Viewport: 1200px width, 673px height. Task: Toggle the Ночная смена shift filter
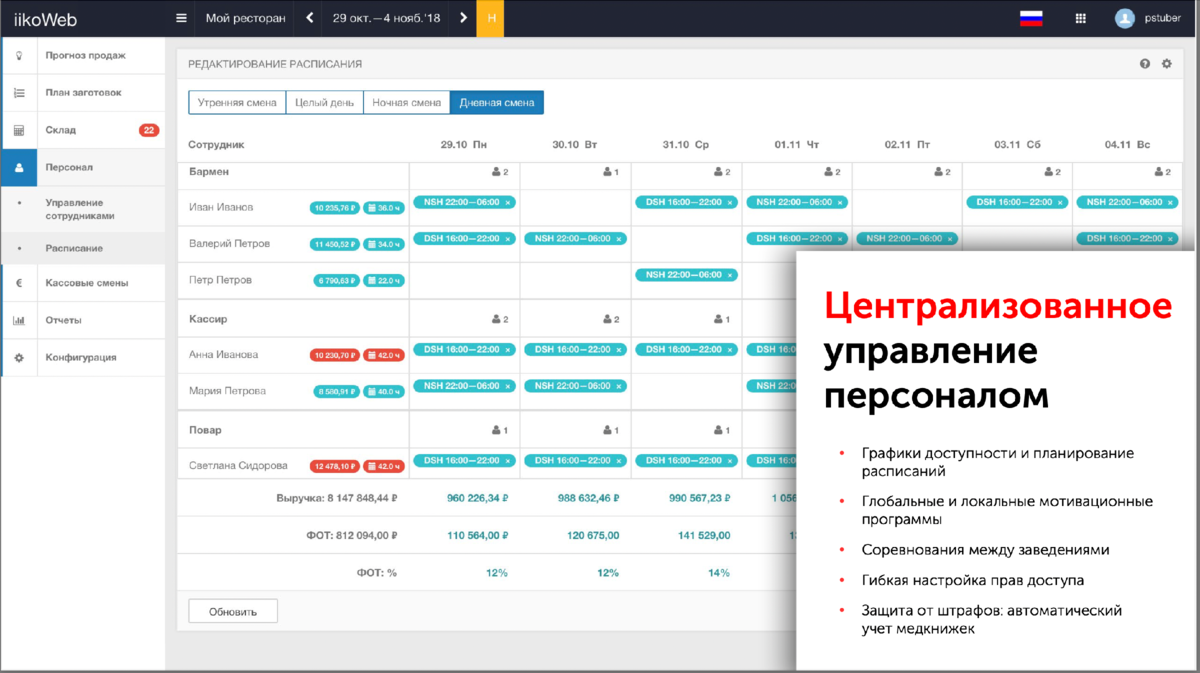tap(406, 102)
